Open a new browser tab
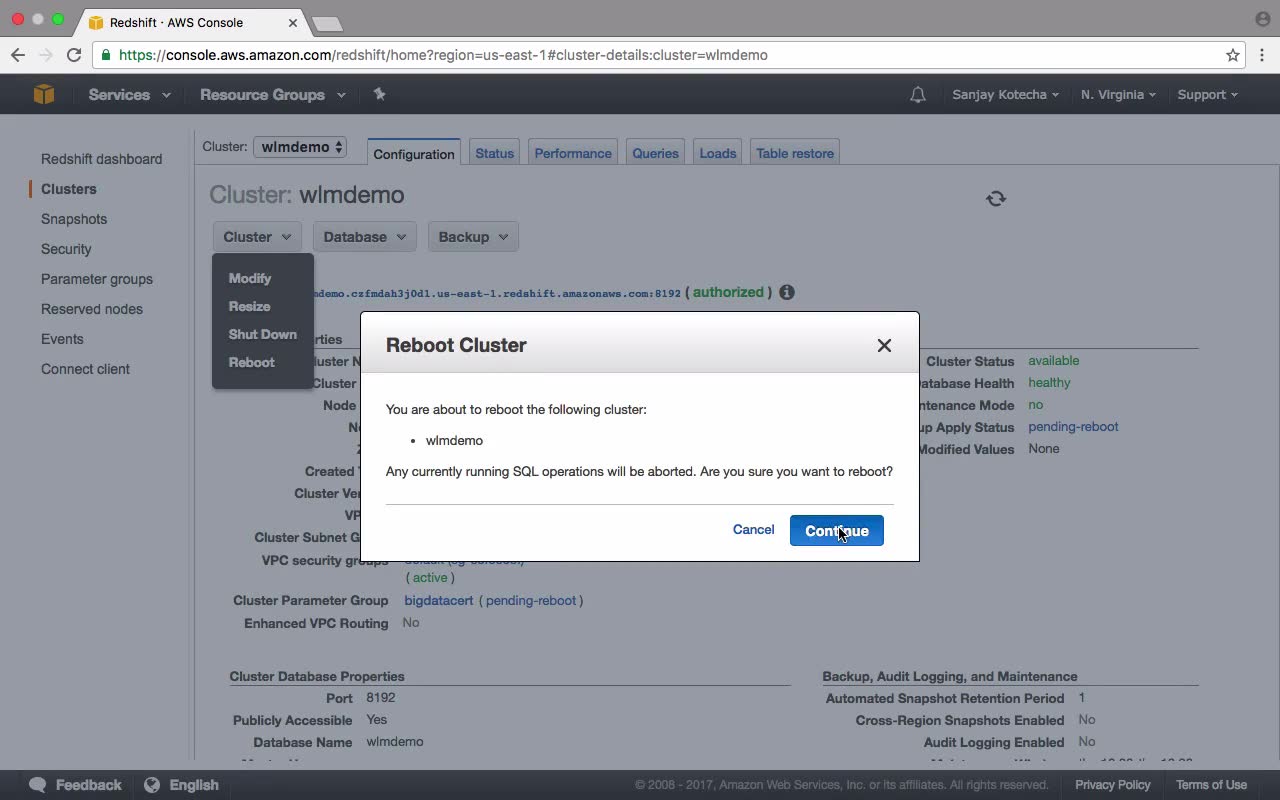Viewport: 1280px width, 800px height. coord(327,23)
